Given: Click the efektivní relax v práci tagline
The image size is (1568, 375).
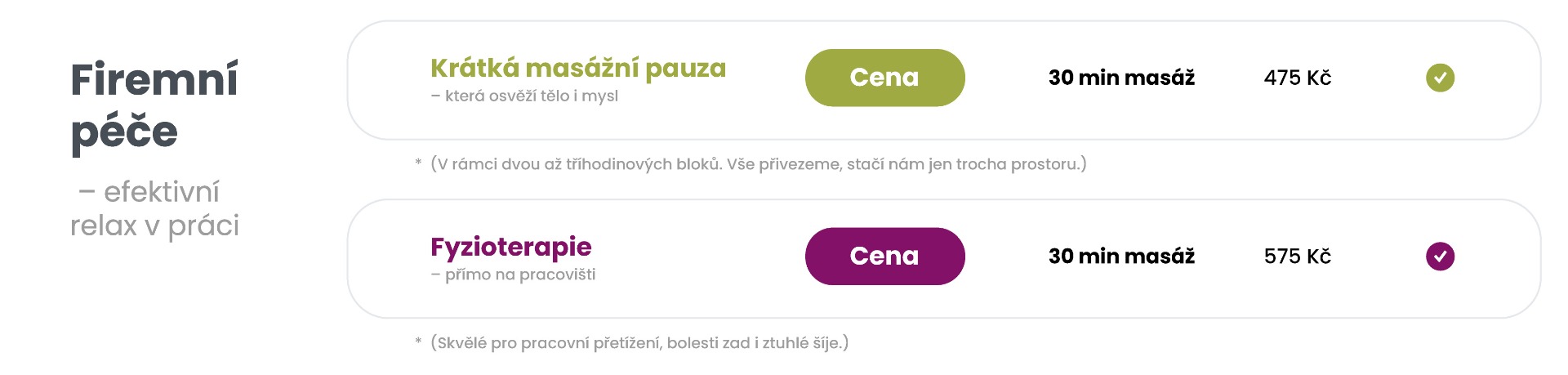Looking at the screenshot, I should tap(154, 208).
